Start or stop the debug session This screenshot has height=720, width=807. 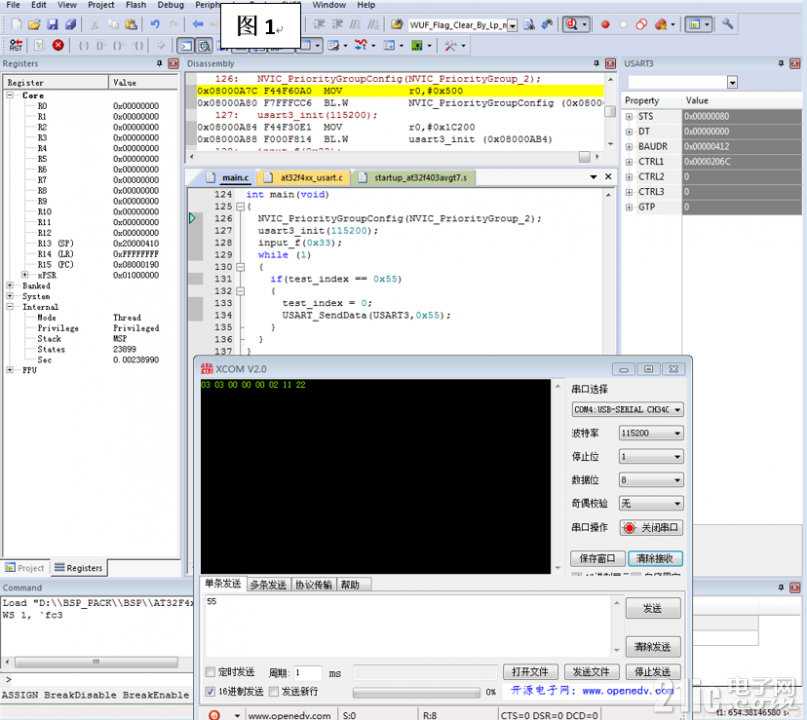[572, 24]
